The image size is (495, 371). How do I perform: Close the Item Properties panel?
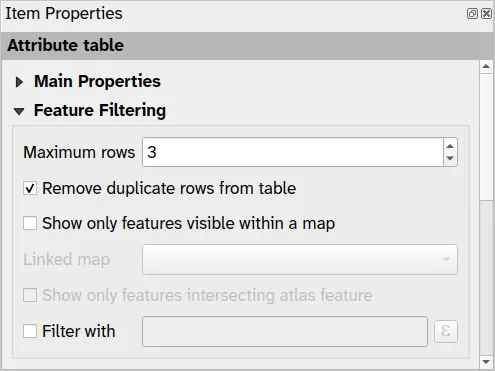pos(486,14)
